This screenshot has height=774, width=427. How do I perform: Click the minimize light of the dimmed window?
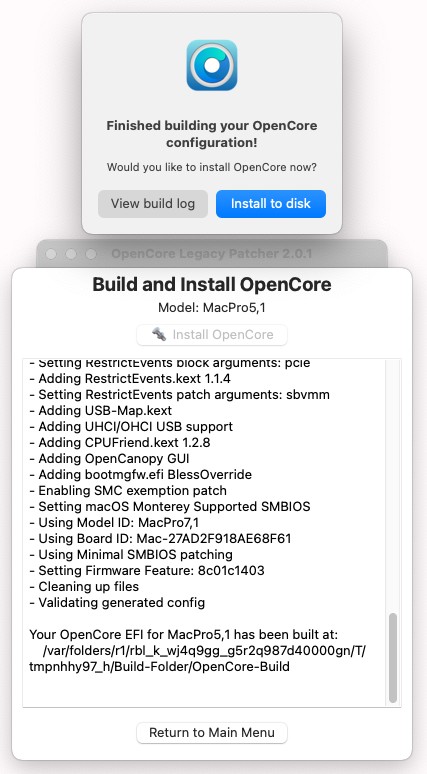pyautogui.click(x=71, y=254)
